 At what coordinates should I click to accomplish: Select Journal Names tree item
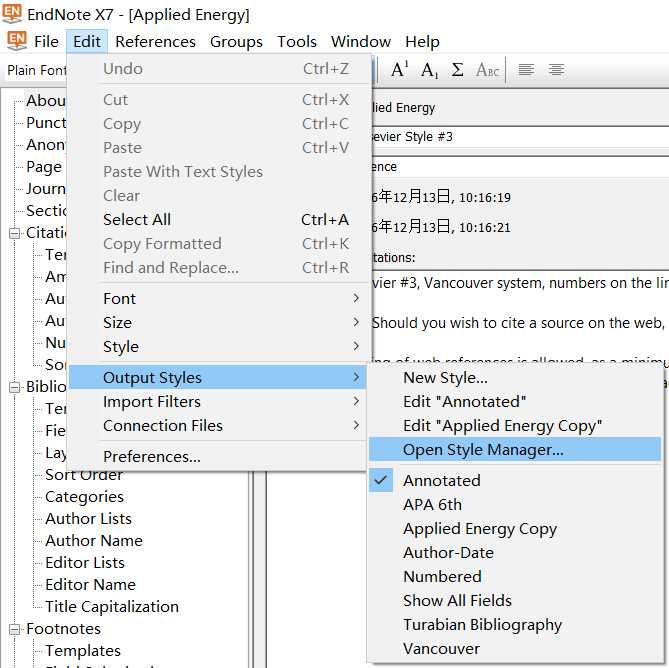click(x=46, y=189)
